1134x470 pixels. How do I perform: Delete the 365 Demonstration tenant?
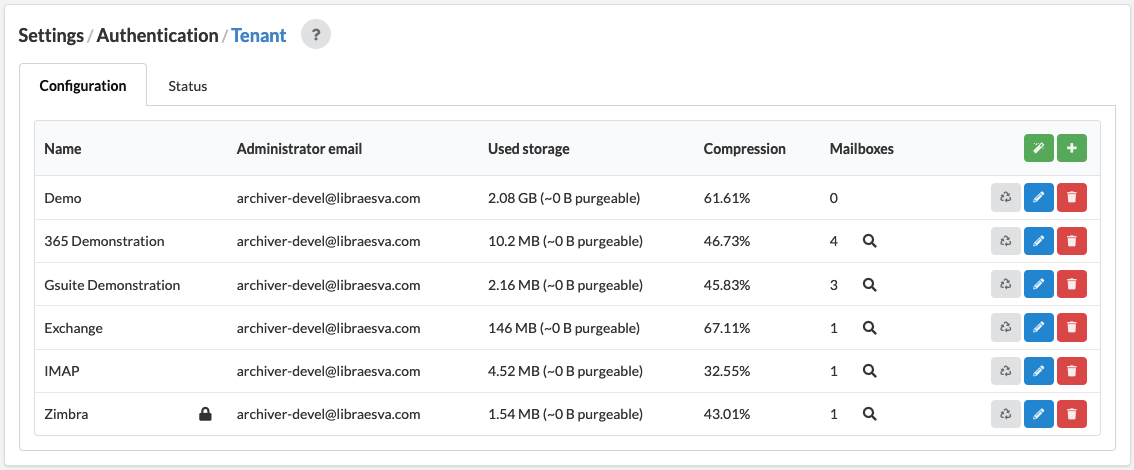coord(1072,241)
